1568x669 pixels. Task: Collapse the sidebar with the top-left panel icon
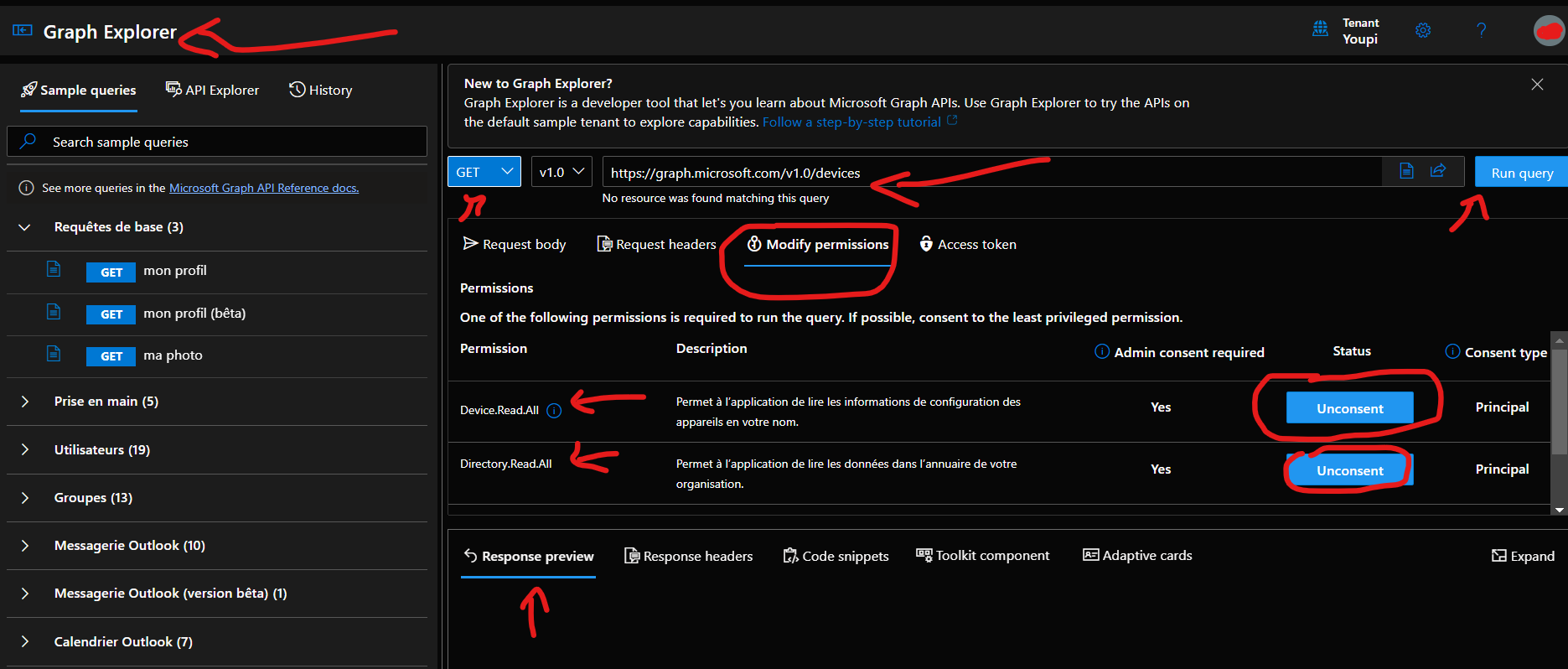(x=23, y=30)
